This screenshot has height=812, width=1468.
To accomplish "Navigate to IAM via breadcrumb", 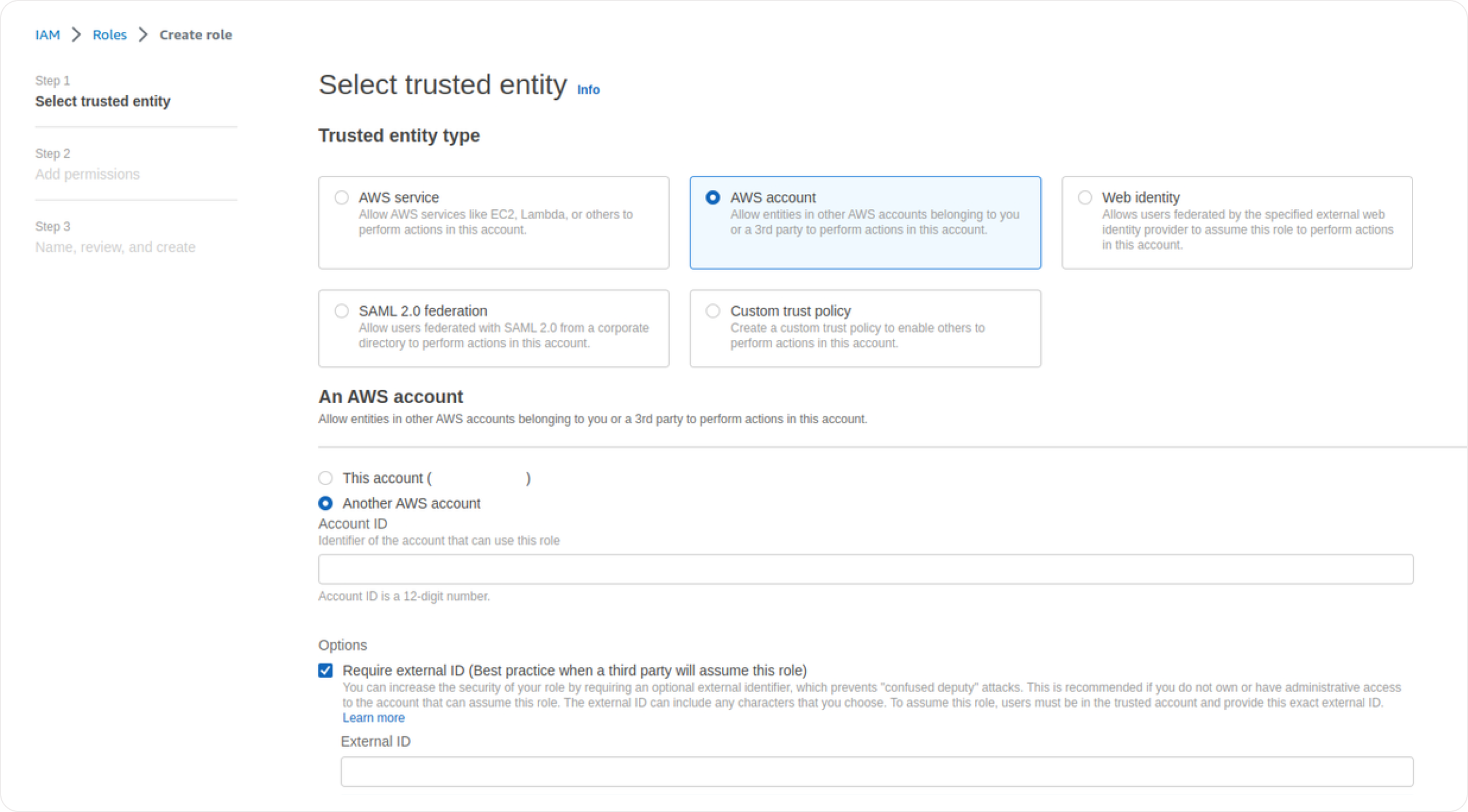I will coord(48,34).
